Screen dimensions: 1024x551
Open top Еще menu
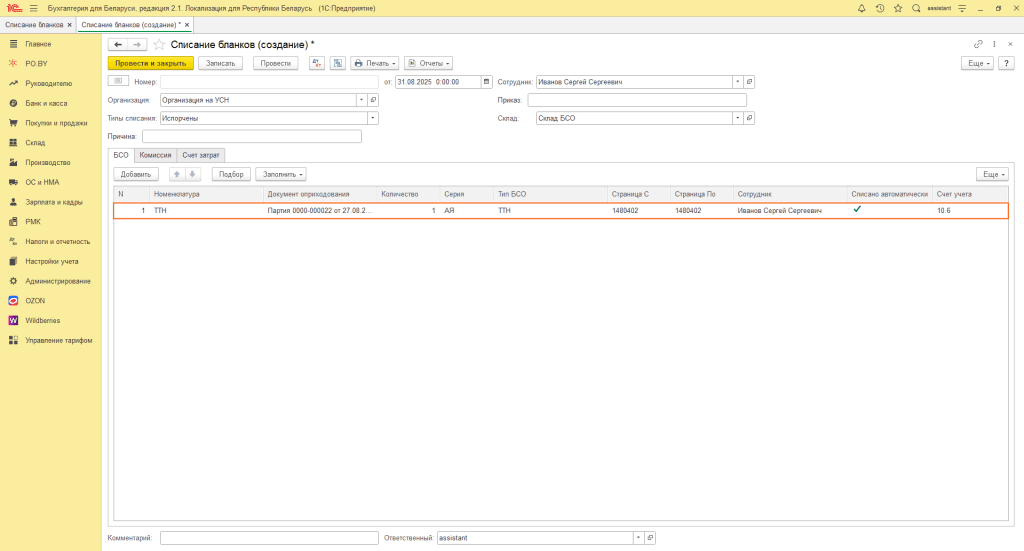[978, 63]
